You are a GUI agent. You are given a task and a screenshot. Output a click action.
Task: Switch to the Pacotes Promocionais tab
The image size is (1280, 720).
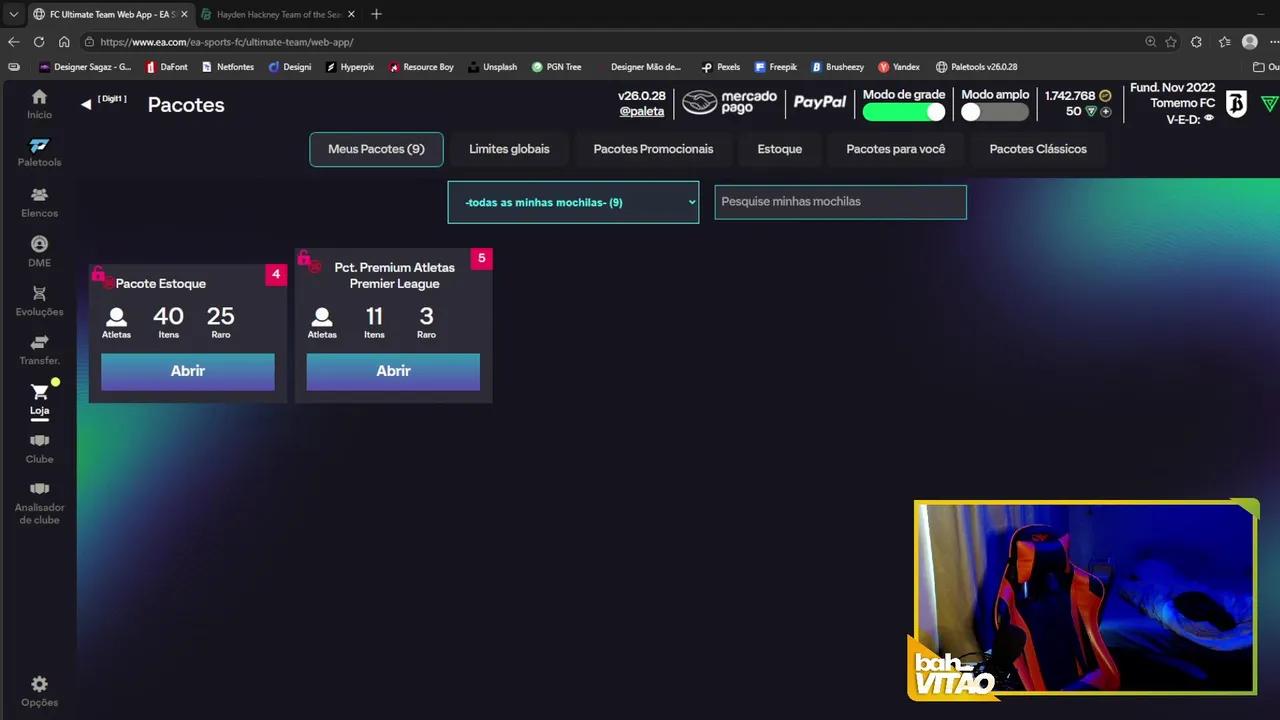click(x=653, y=148)
